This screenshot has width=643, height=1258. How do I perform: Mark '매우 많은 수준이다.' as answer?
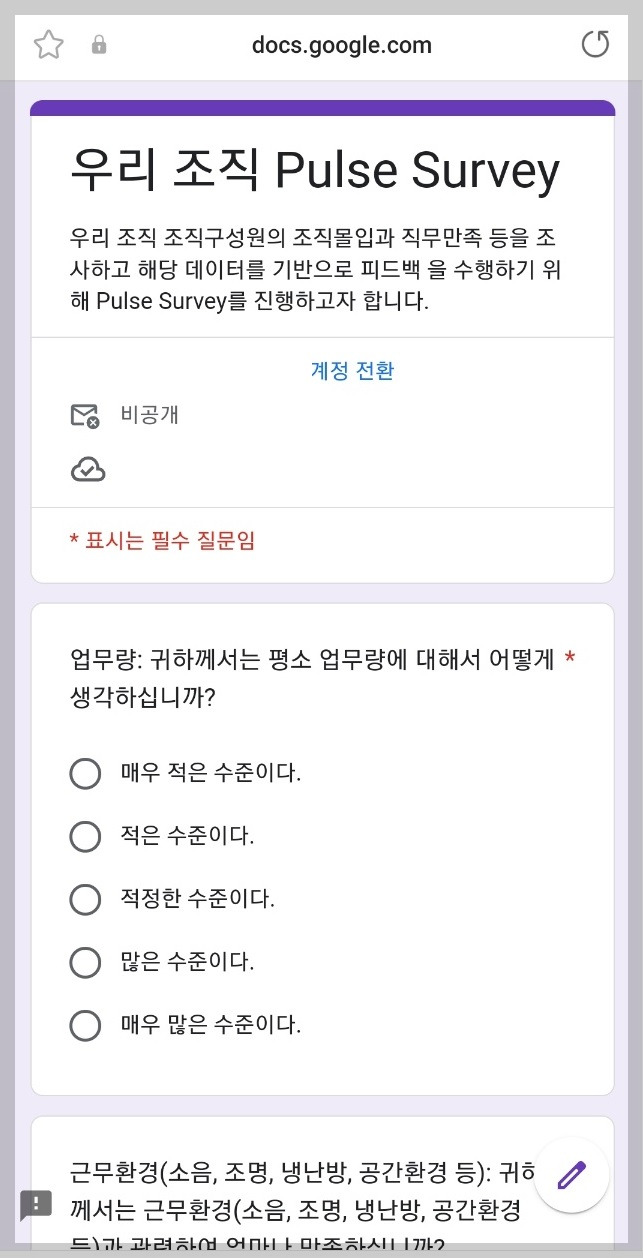[85, 1025]
